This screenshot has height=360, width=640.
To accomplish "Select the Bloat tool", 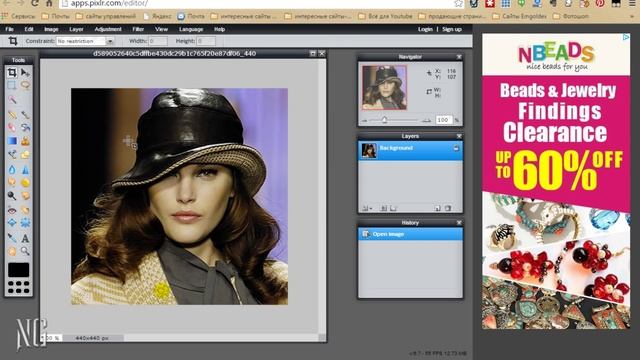I will (x=12, y=223).
